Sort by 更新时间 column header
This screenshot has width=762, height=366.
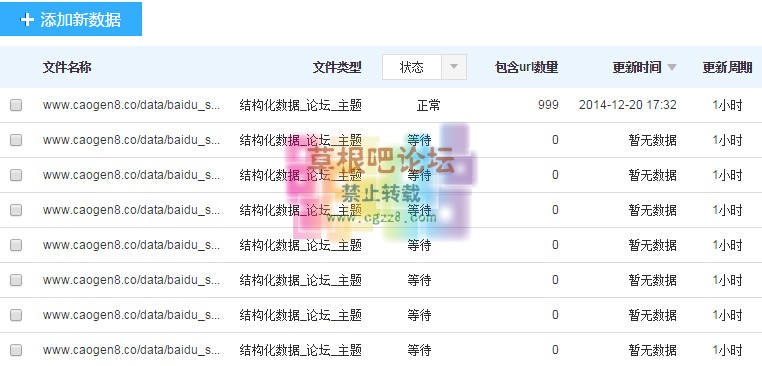637,68
